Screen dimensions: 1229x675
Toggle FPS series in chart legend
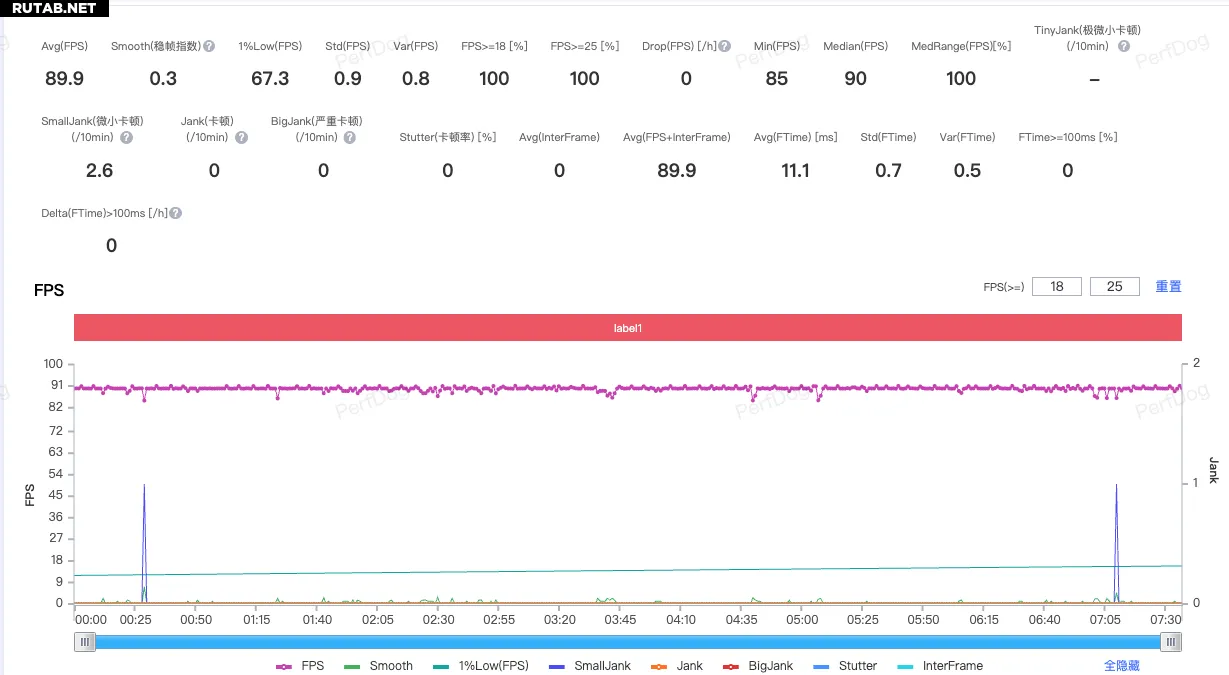tap(300, 666)
